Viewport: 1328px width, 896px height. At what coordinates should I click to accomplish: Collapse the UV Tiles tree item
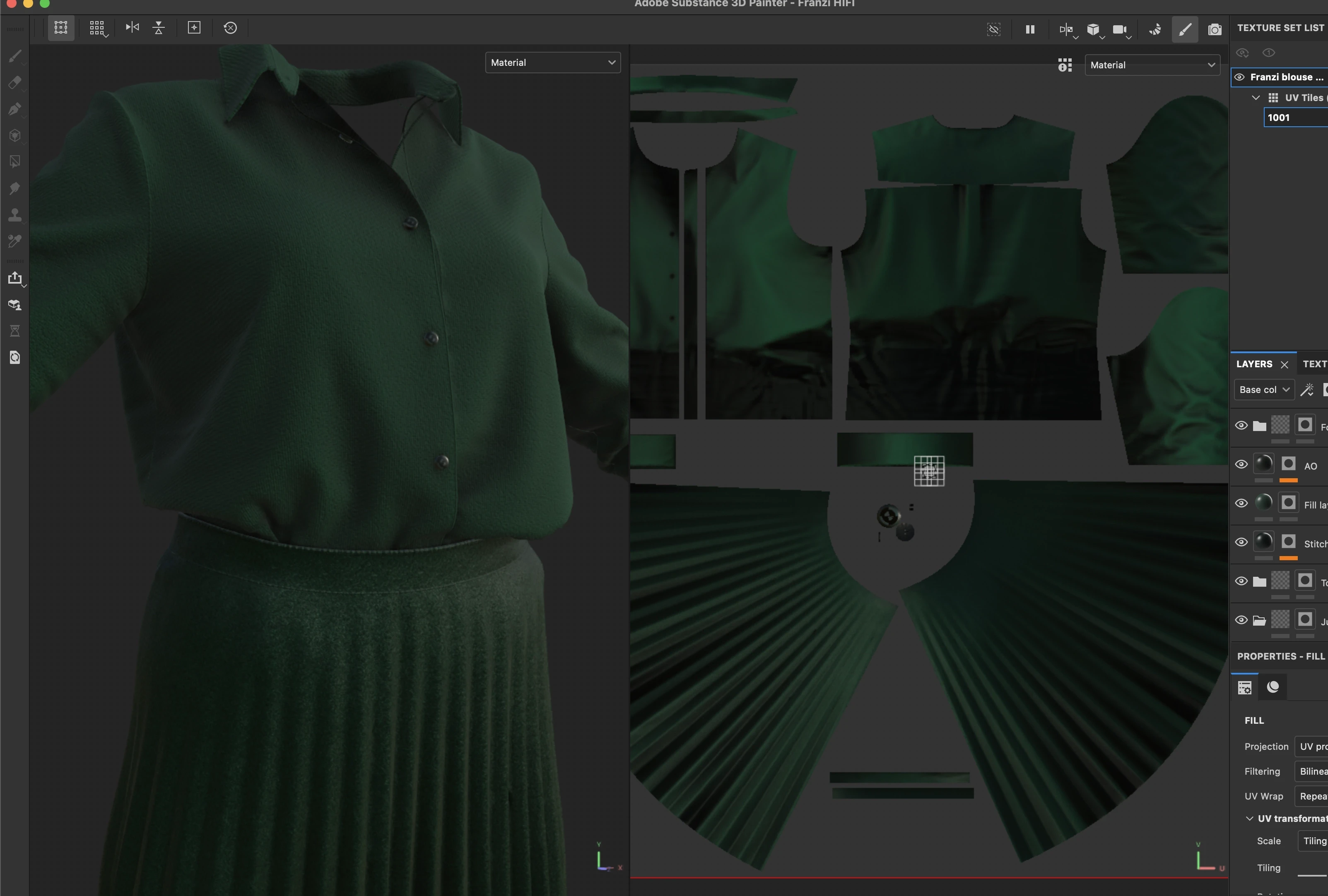[x=1256, y=98]
